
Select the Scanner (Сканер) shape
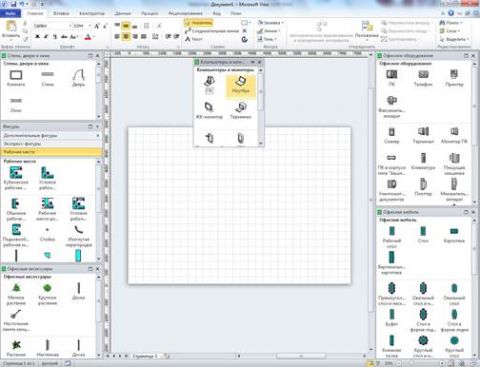392,135
